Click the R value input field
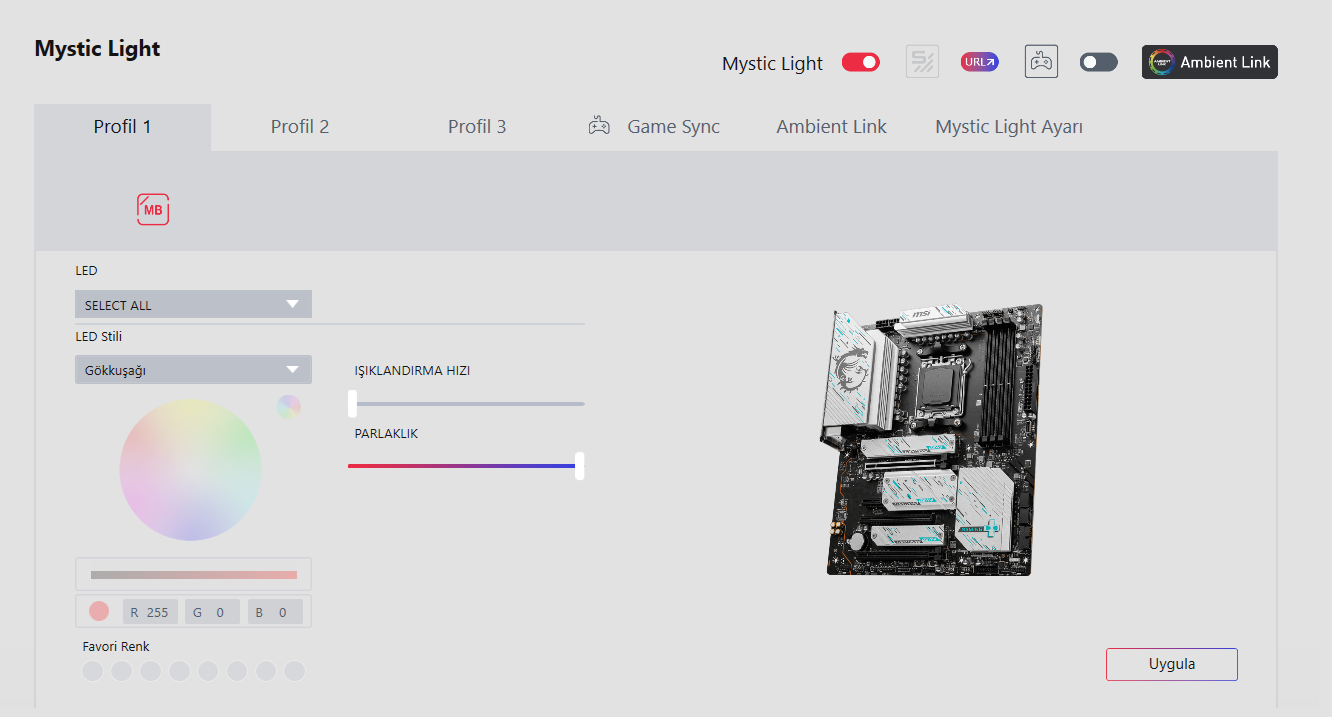The image size is (1332, 717). [151, 612]
